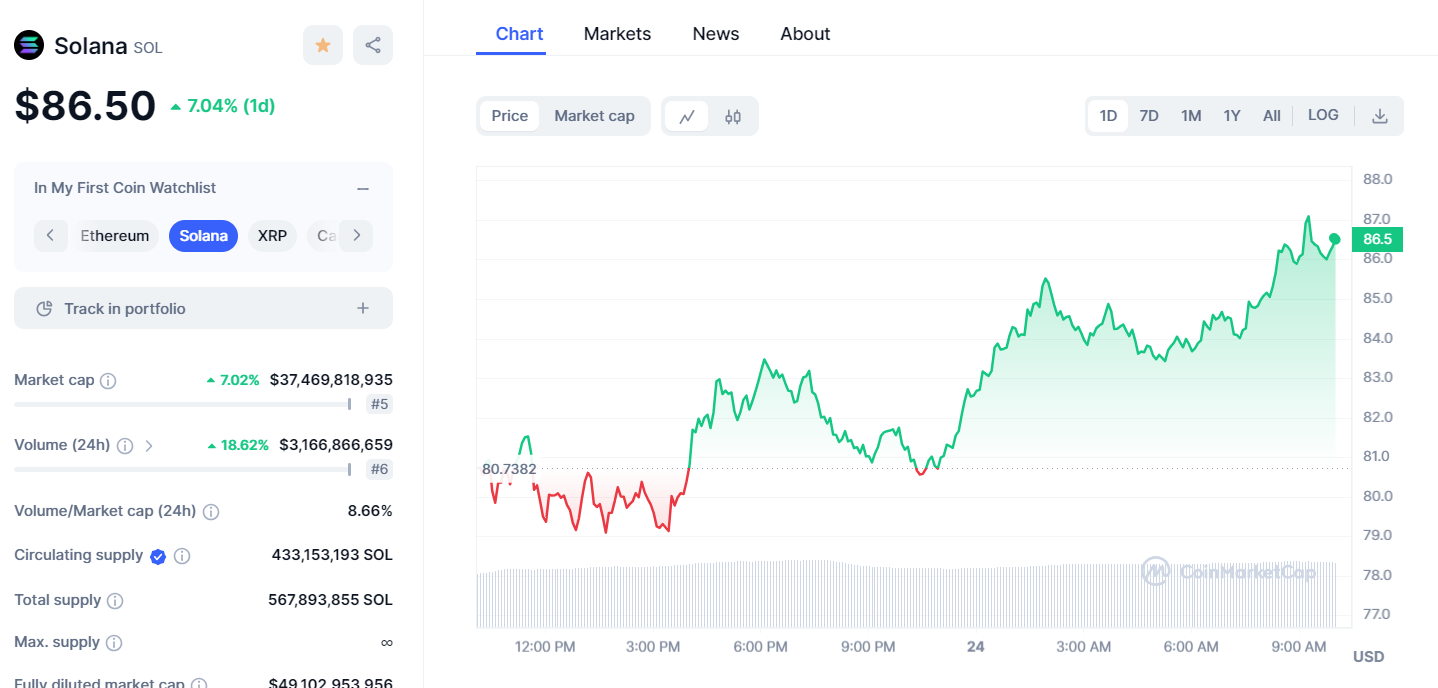1438x688 pixels.
Task: Click the $86.50 Solana price
Action: point(85,106)
